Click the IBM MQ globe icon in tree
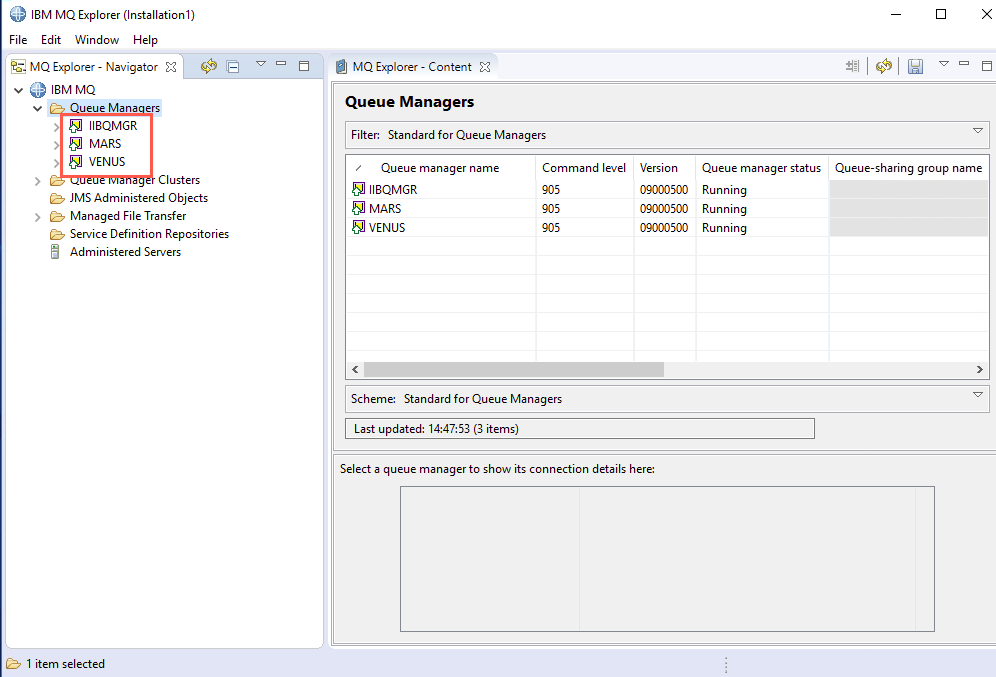This screenshot has height=677, width=996. (x=38, y=90)
